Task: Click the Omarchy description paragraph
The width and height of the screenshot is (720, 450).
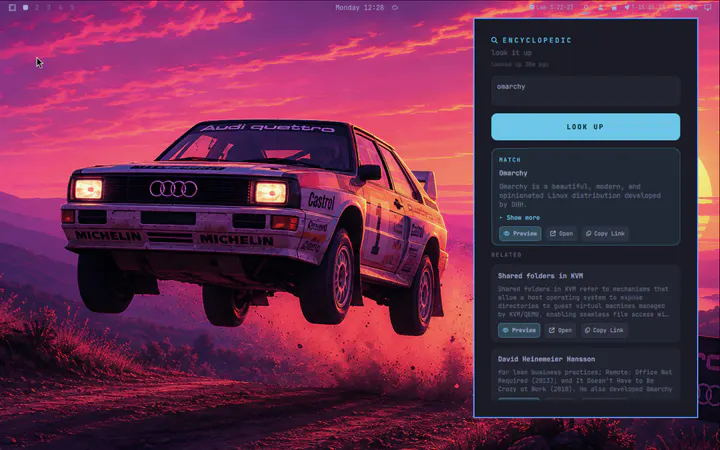Action: 580,196
